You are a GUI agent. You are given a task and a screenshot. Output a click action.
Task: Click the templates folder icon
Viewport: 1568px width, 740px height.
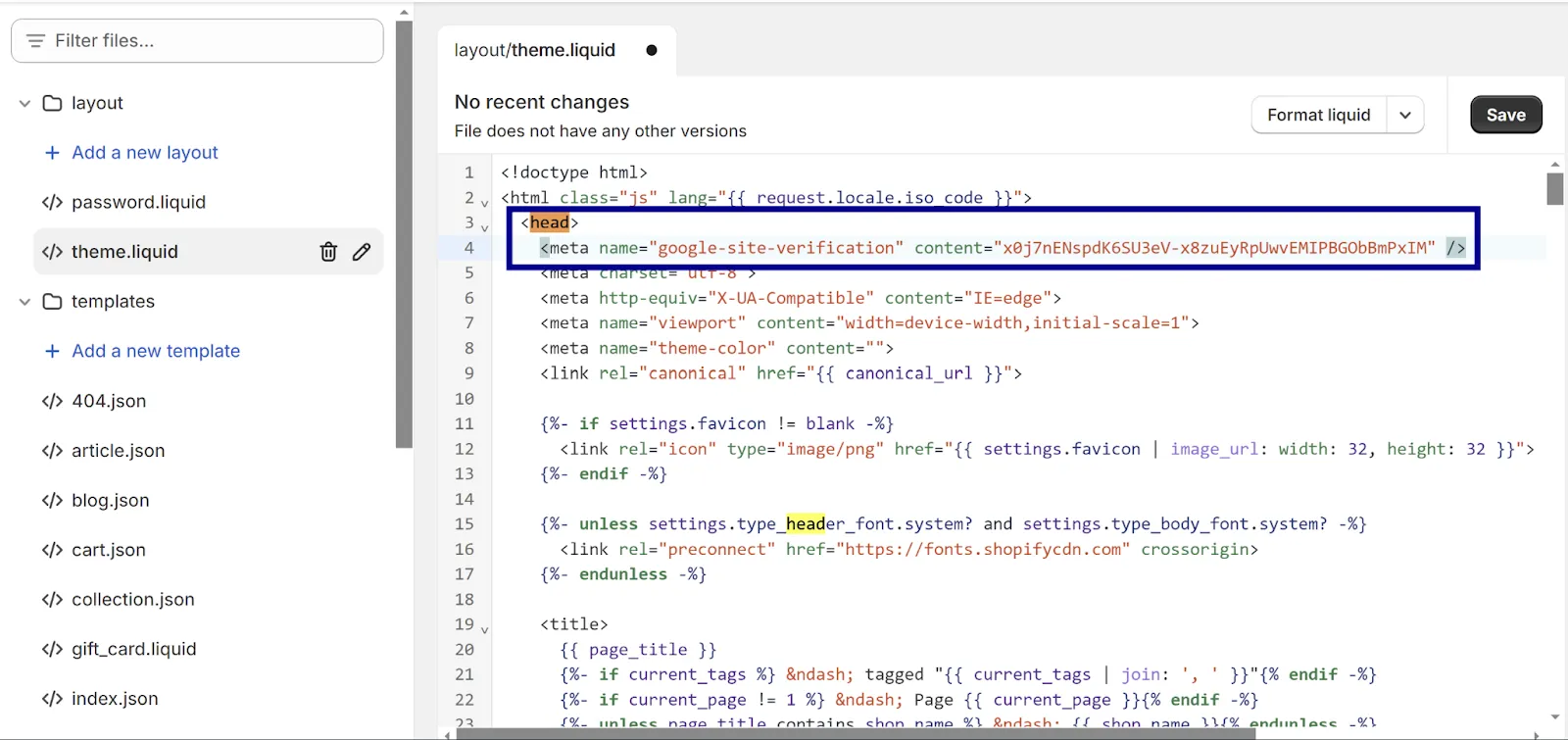click(53, 301)
